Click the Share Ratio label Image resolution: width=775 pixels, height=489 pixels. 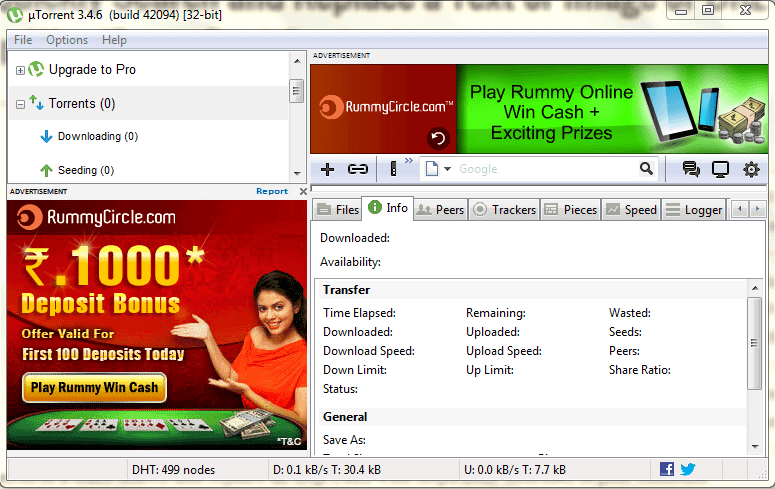[x=640, y=370]
